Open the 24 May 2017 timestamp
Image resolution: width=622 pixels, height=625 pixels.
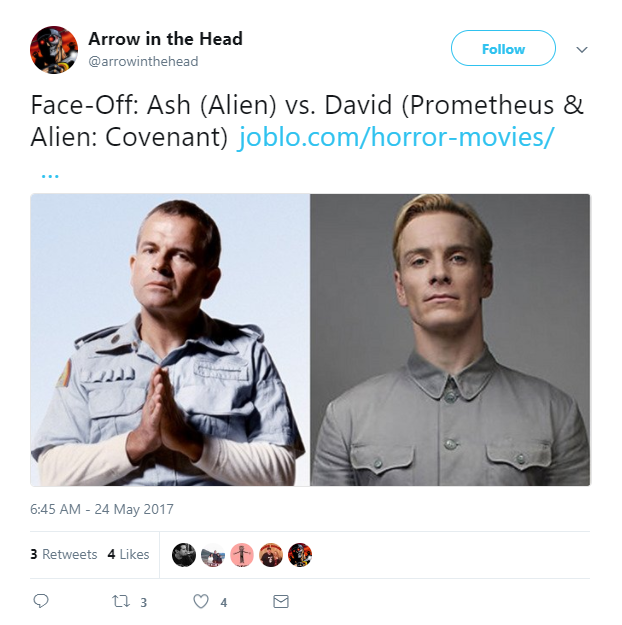(102, 509)
